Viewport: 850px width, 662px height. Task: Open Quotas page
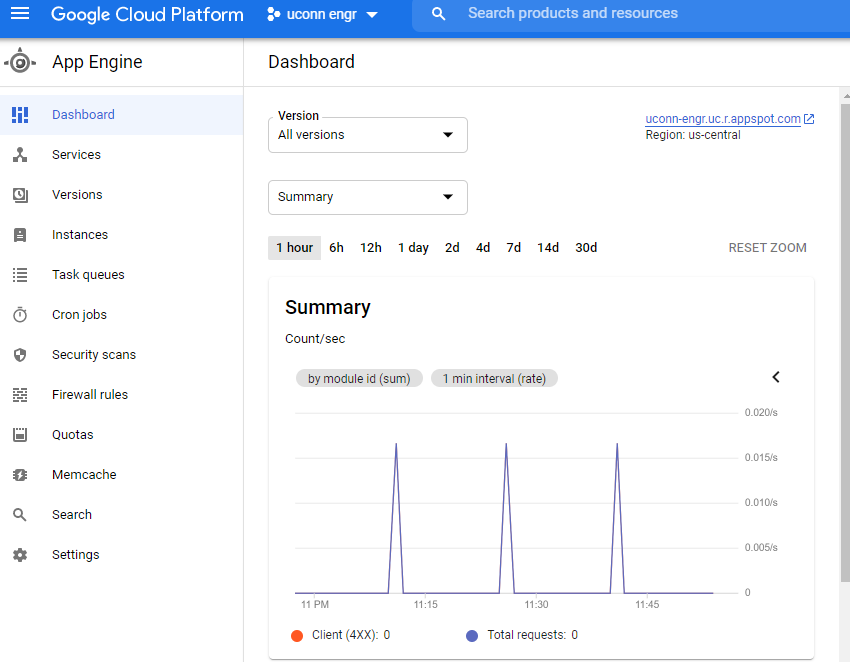point(121,435)
